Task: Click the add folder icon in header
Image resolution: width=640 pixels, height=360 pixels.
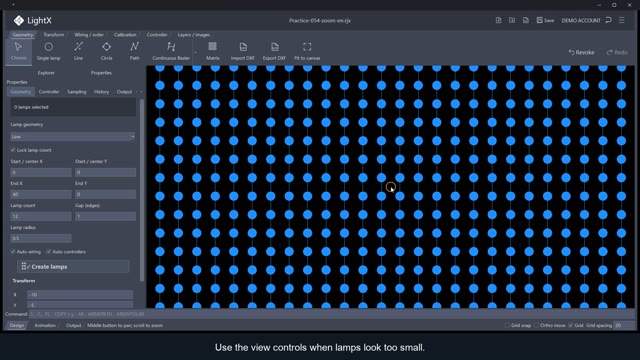Action: coord(512,20)
